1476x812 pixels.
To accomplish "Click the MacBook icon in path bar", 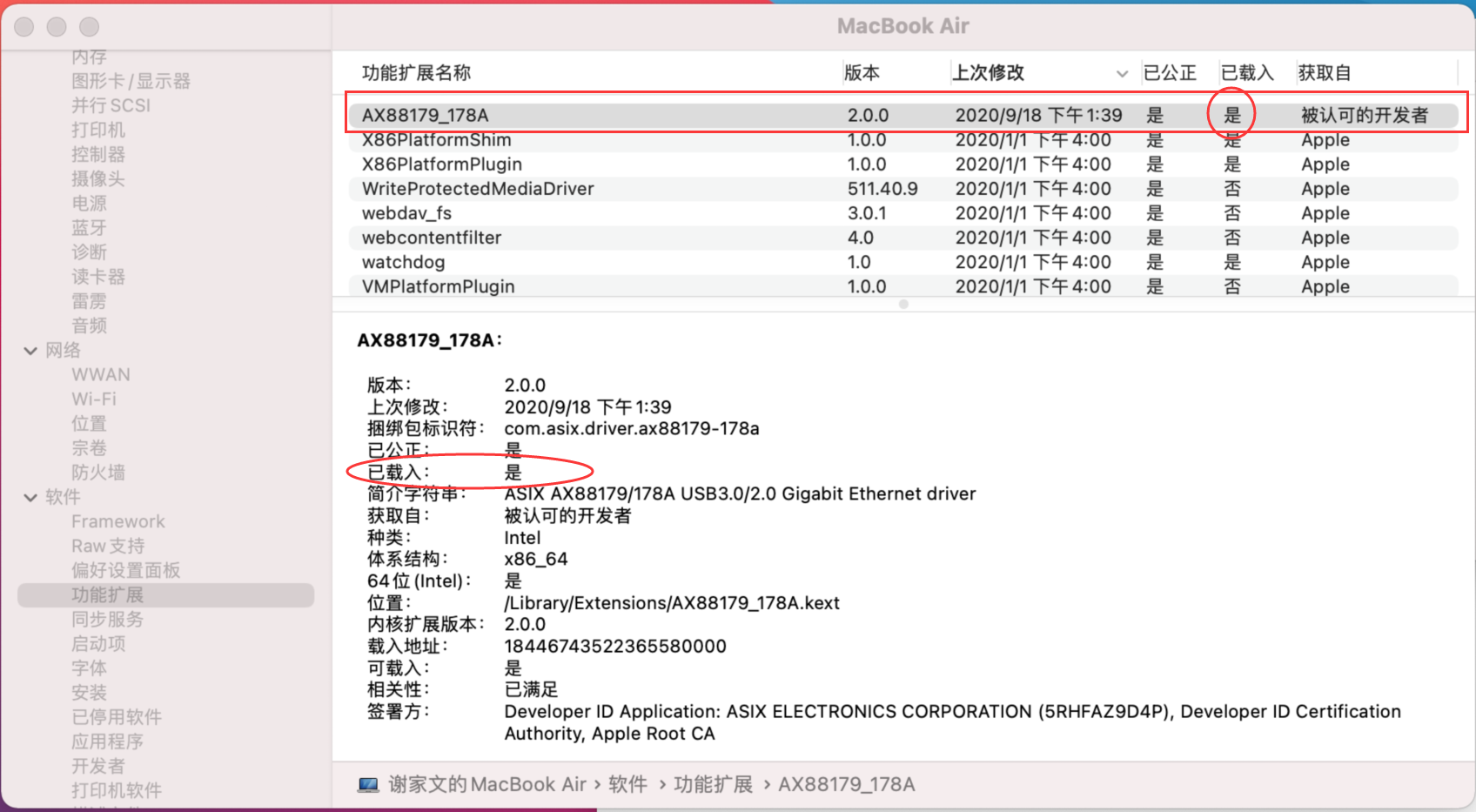I will pos(368,785).
